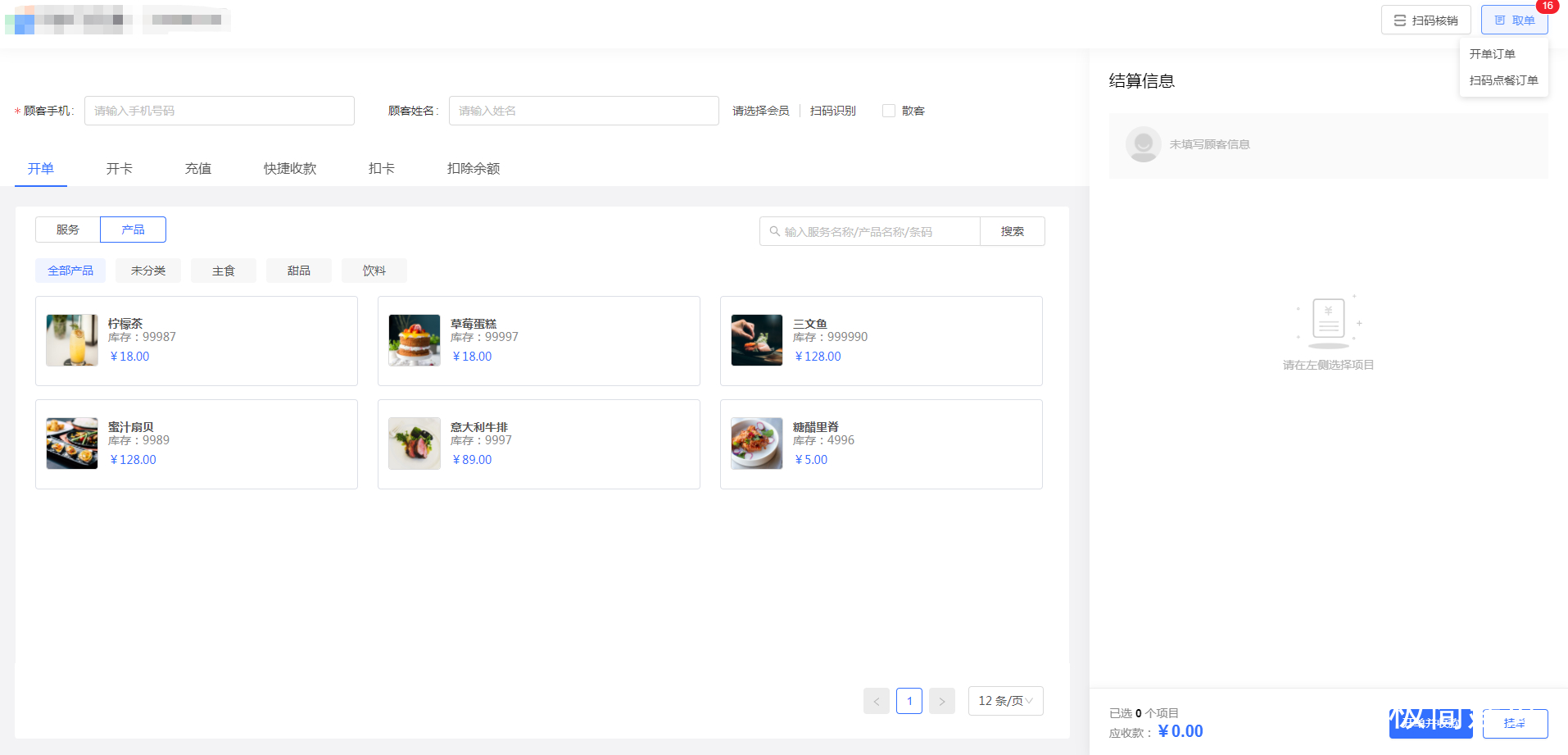This screenshot has width=1568, height=755.
Task: Go to next page arrow
Action: (942, 701)
